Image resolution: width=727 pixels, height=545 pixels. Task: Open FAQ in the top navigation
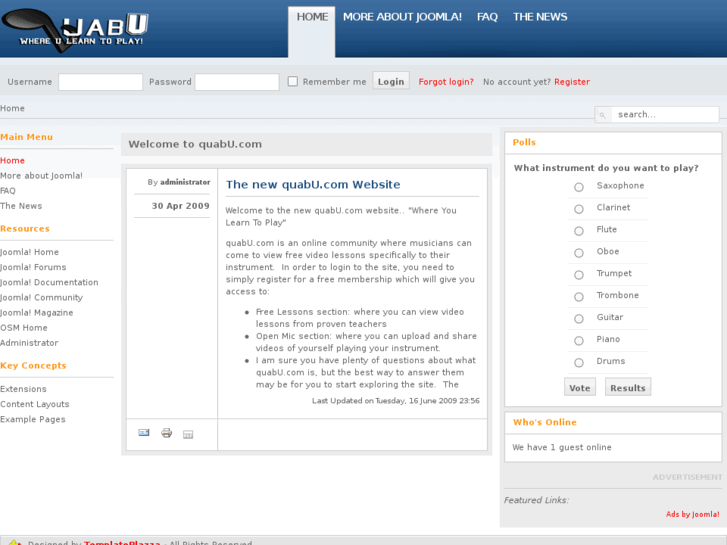point(487,17)
